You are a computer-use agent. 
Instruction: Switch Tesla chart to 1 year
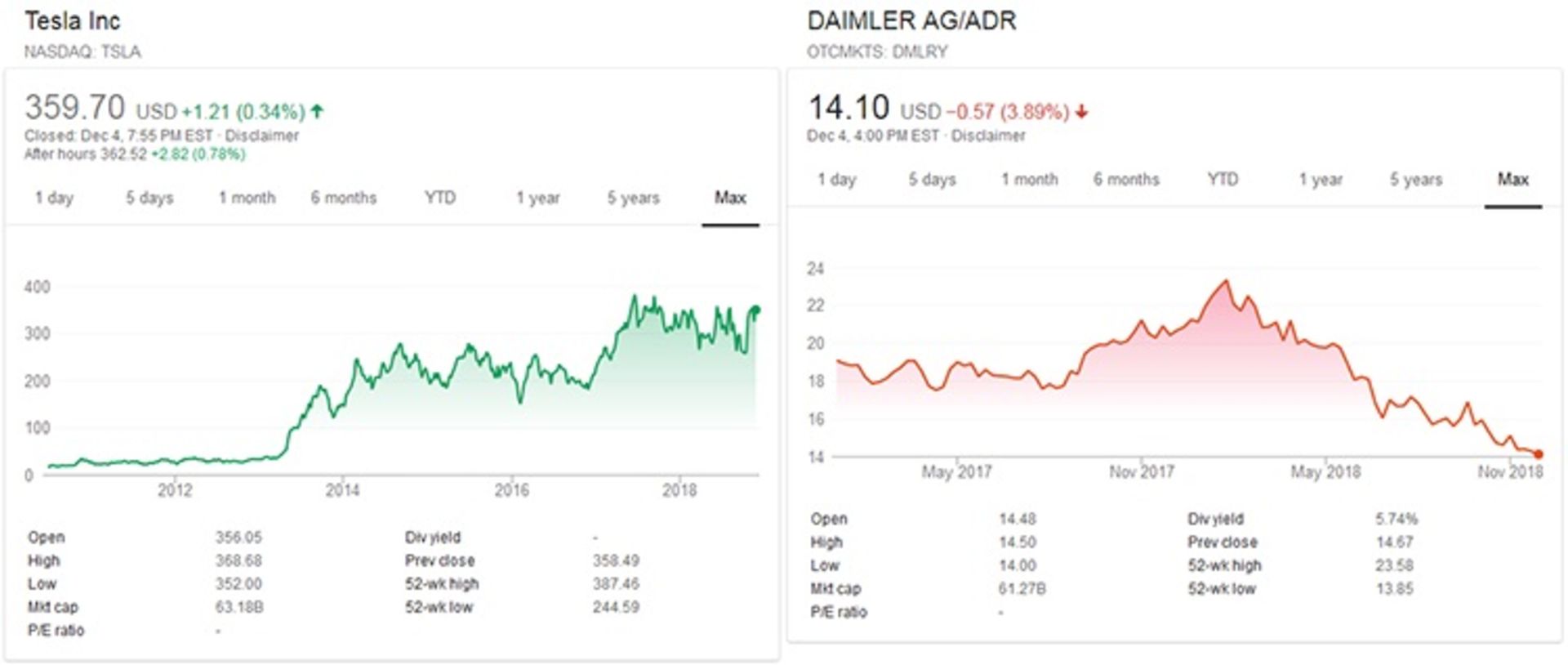tap(537, 198)
